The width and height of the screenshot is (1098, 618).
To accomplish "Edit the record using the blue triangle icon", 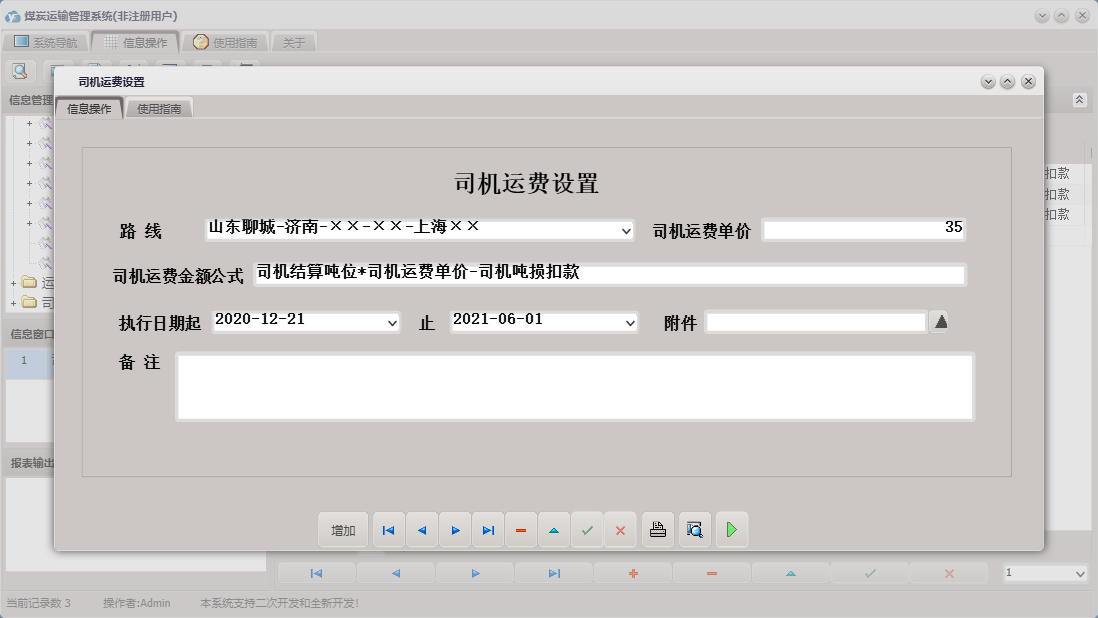I will [554, 530].
